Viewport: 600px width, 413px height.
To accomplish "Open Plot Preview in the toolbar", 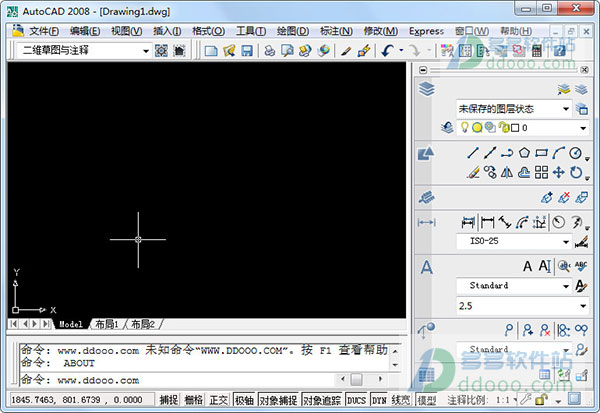I will 287,51.
